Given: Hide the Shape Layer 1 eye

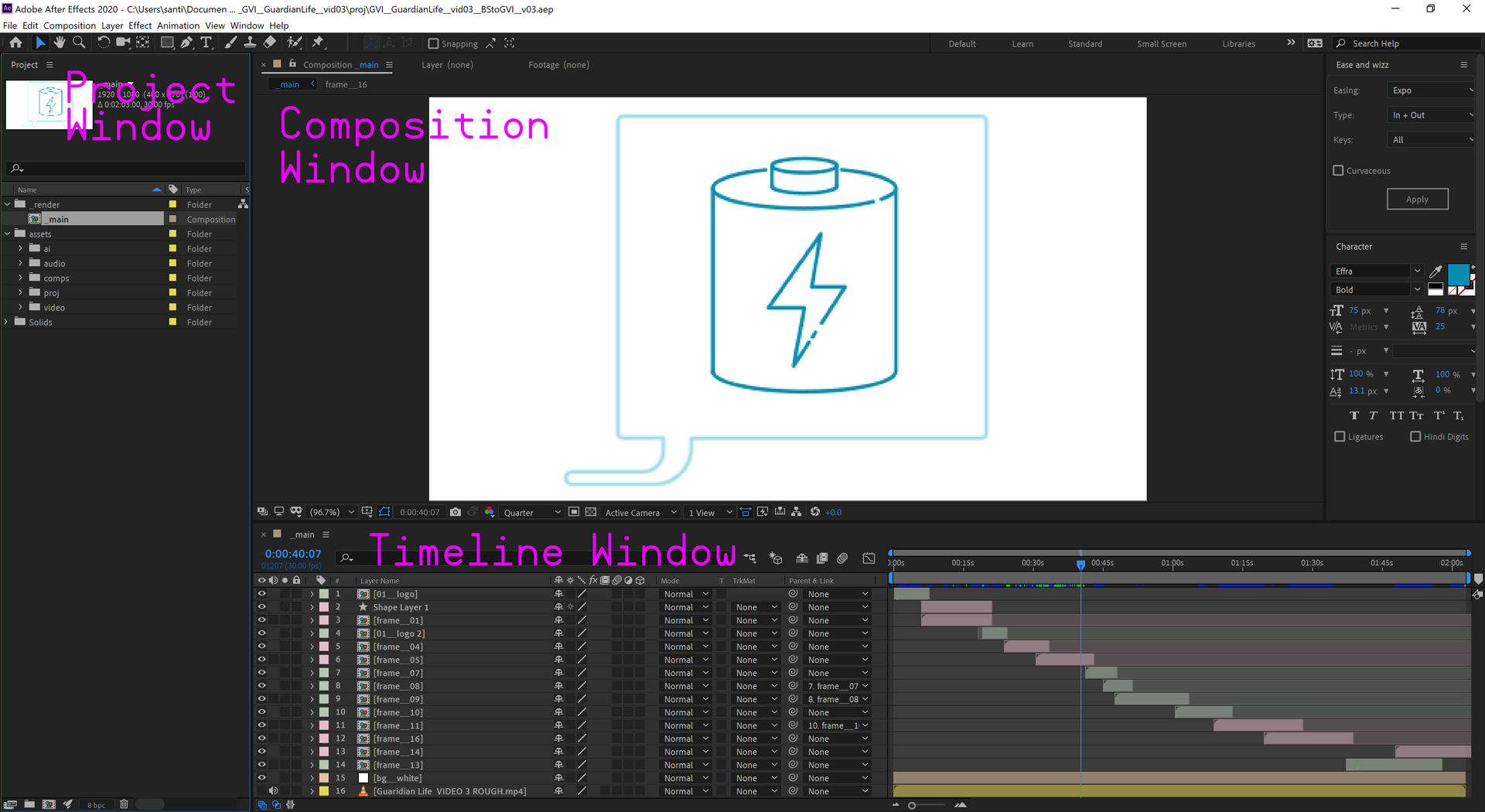Looking at the screenshot, I should click(x=261, y=607).
